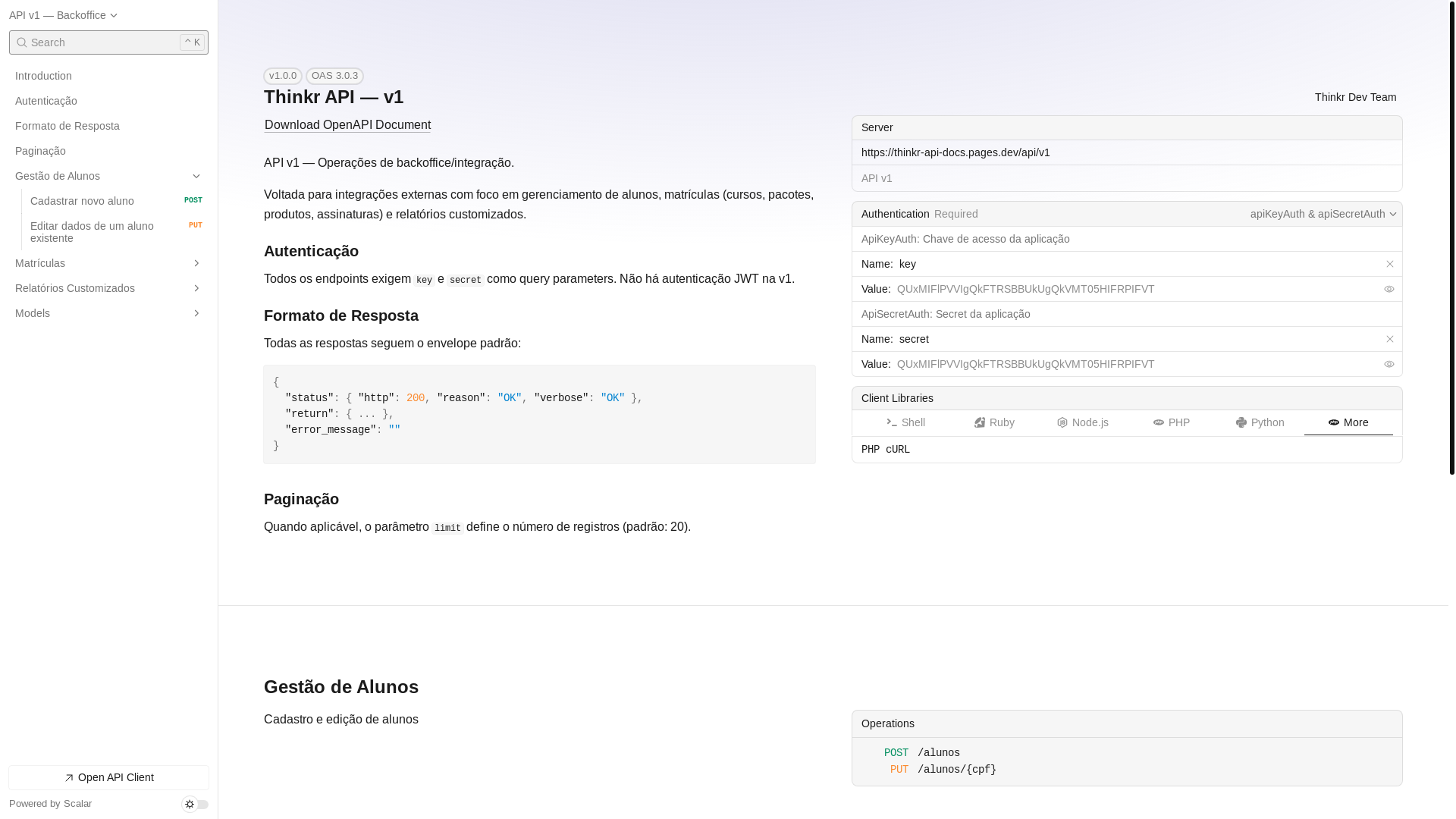Select the Python client library
This screenshot has width=1456, height=819.
tap(1260, 422)
